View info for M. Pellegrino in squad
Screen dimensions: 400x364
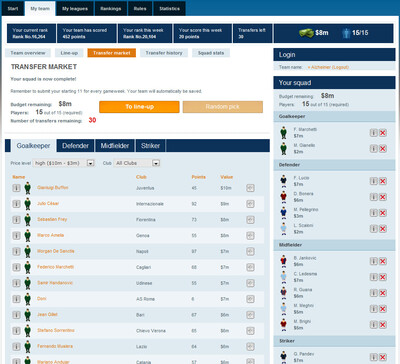(374, 213)
